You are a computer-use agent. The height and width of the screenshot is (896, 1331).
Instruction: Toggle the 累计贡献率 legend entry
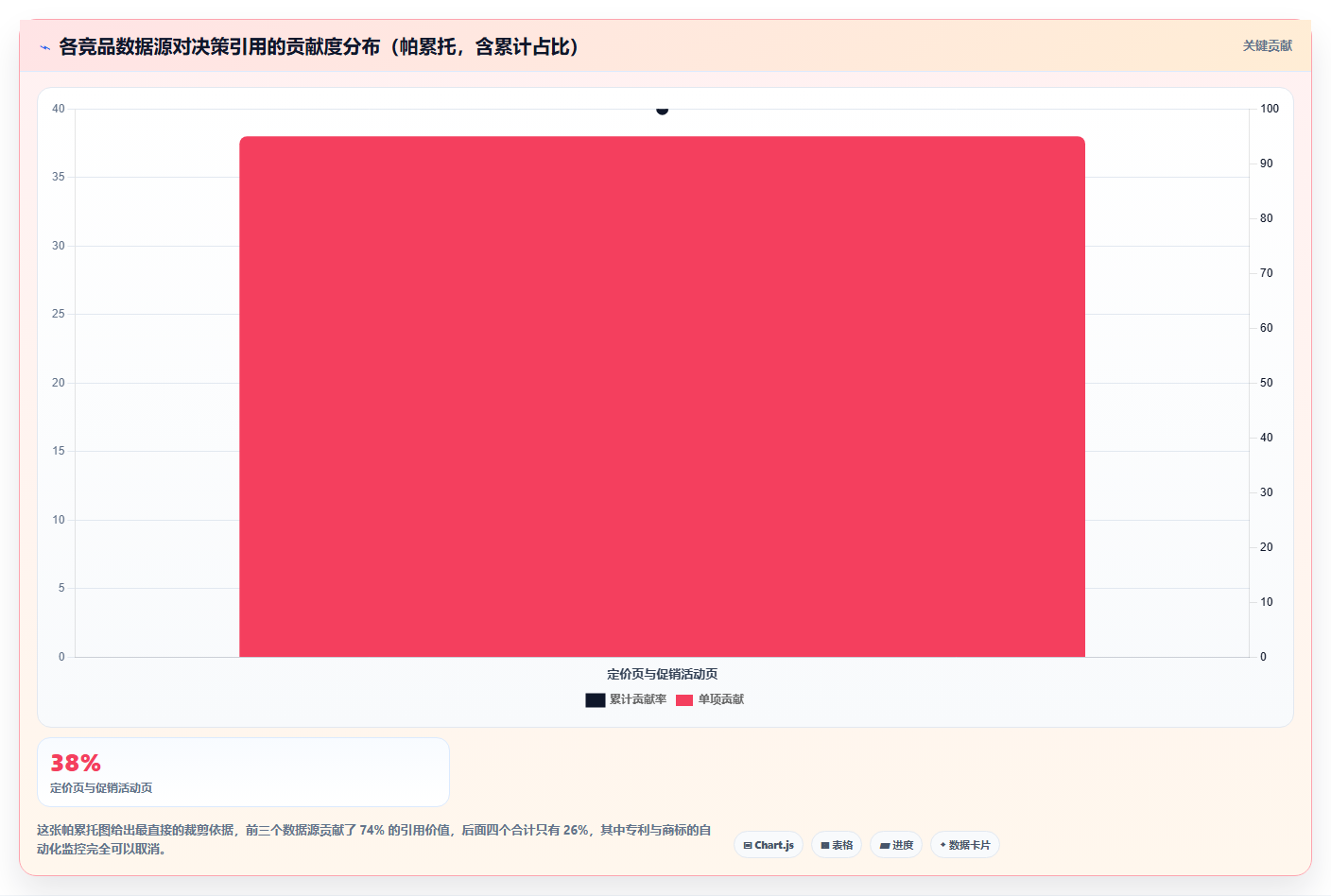(626, 699)
